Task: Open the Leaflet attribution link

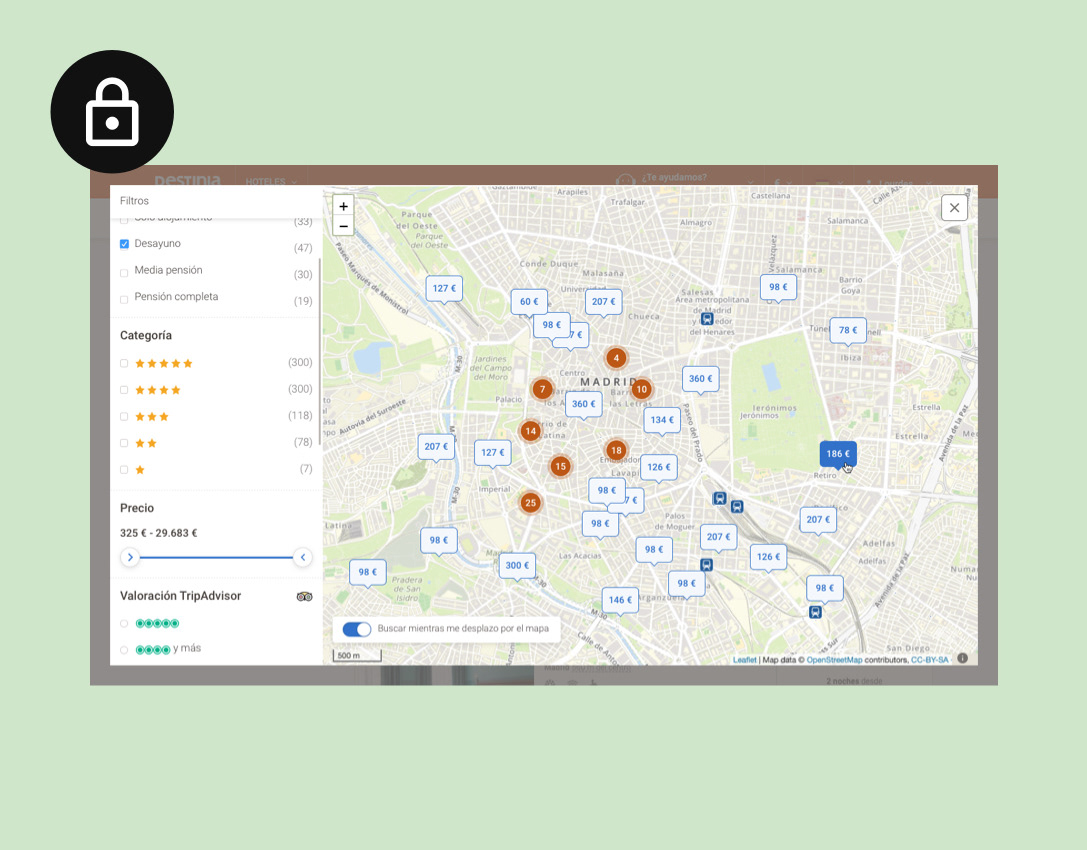Action: (745, 659)
